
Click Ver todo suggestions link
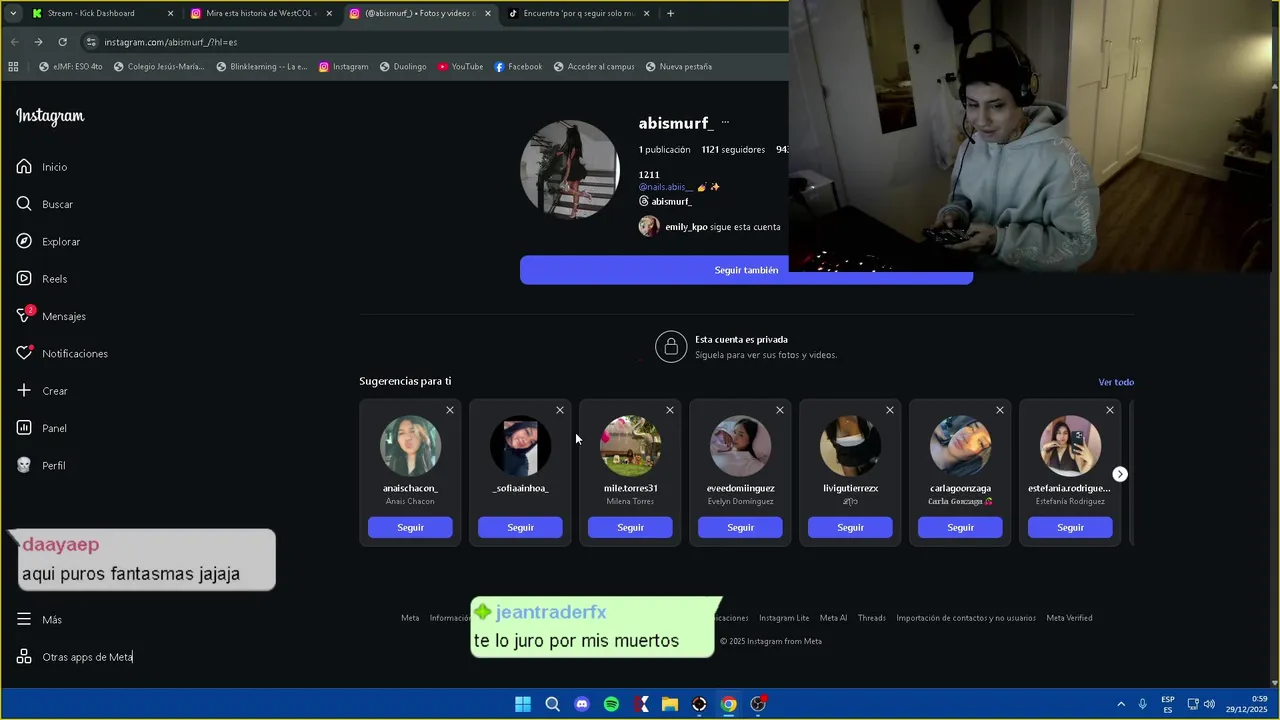1116,382
